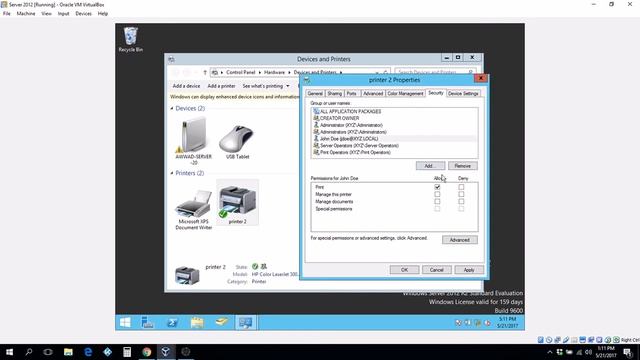Image resolution: width=640 pixels, height=360 pixels.
Task: Open the VirtualBox View menu
Action: click(x=47, y=13)
